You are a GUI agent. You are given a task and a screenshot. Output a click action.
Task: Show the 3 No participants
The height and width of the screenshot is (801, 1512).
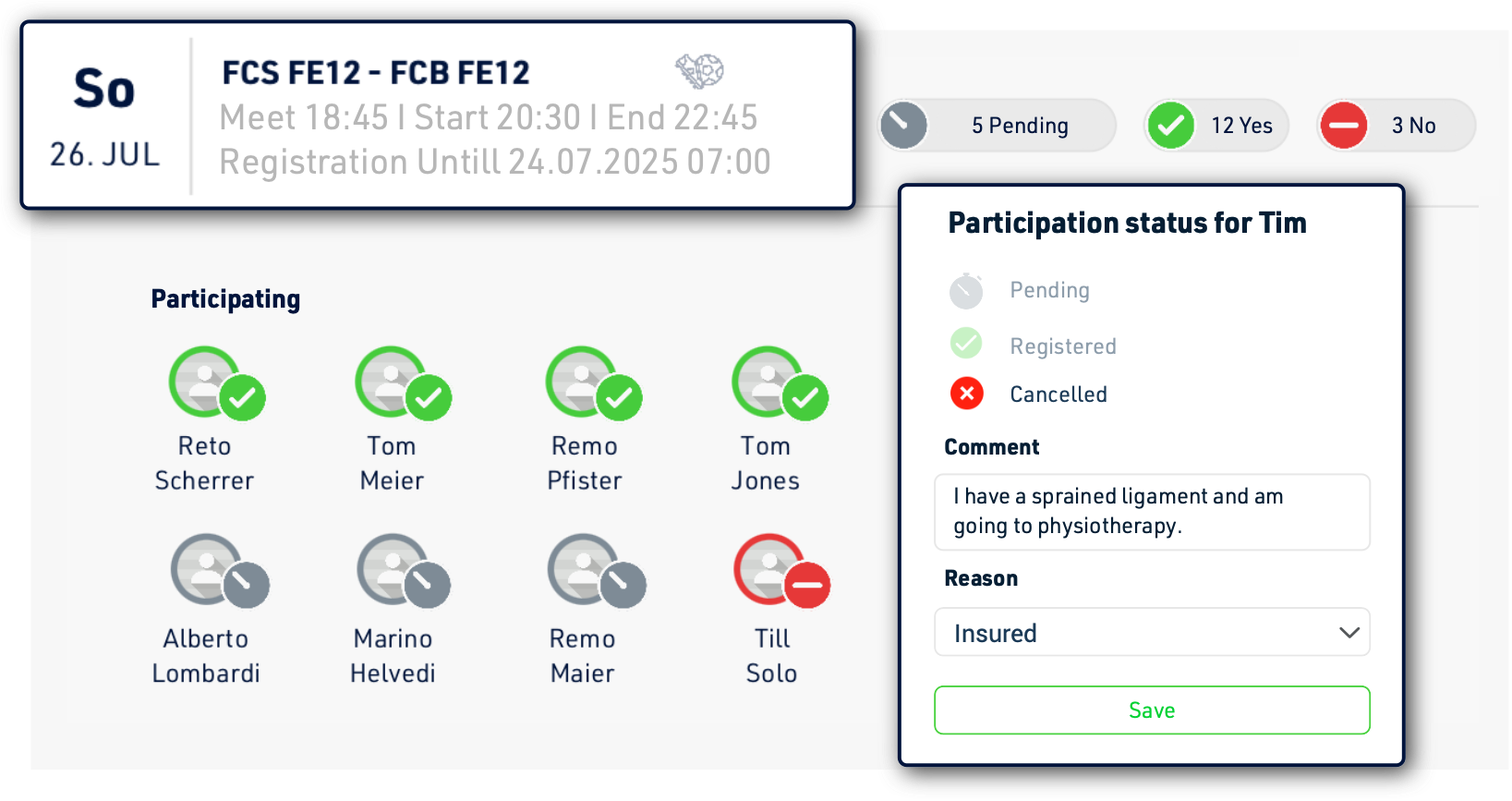point(1395,126)
